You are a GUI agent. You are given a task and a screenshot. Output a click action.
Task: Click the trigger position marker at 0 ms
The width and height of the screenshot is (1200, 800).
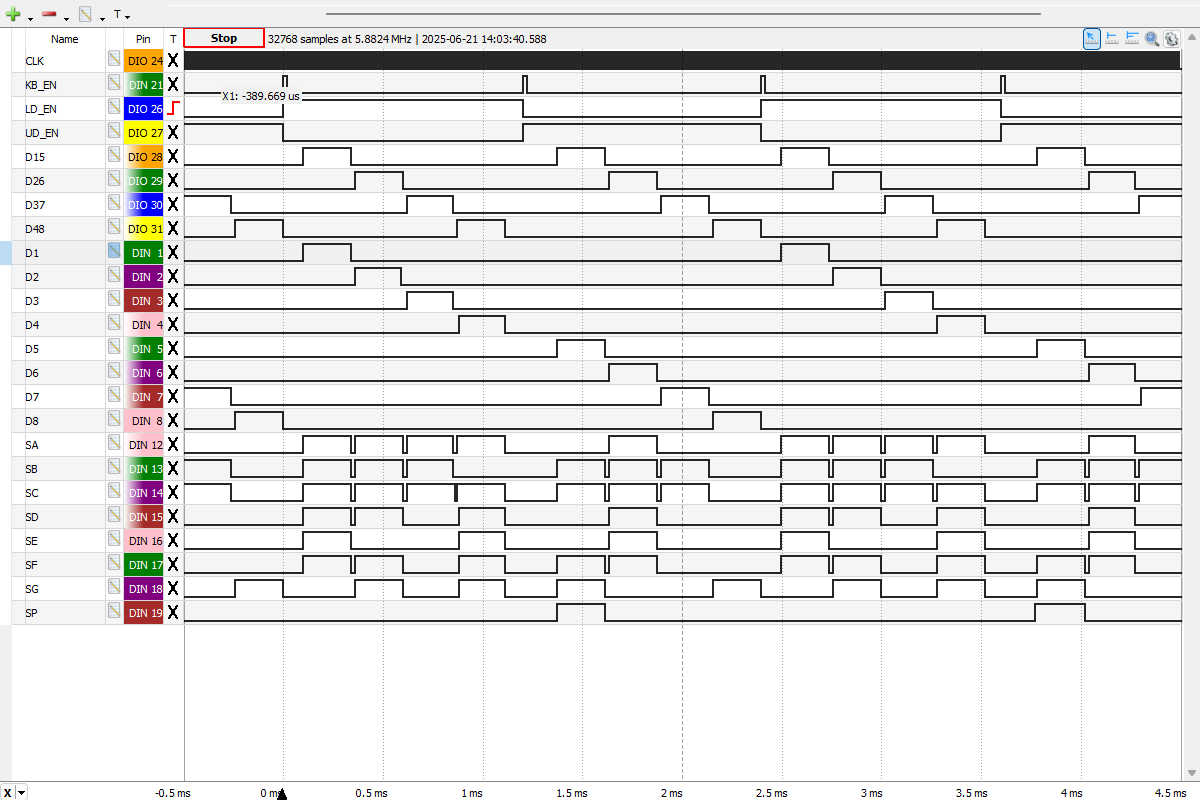[282, 794]
